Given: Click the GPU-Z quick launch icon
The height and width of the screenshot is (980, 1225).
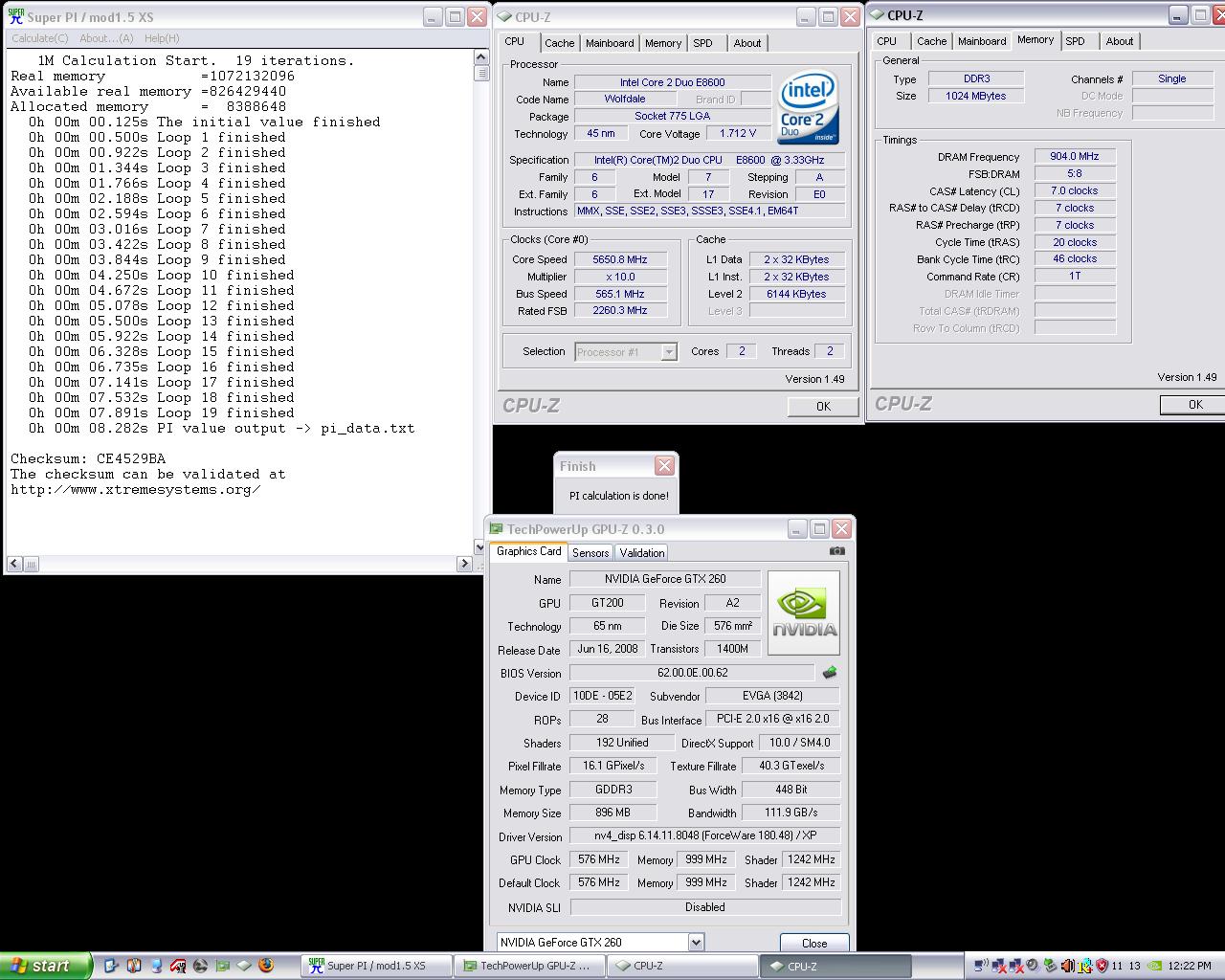Looking at the screenshot, I should coord(222,966).
